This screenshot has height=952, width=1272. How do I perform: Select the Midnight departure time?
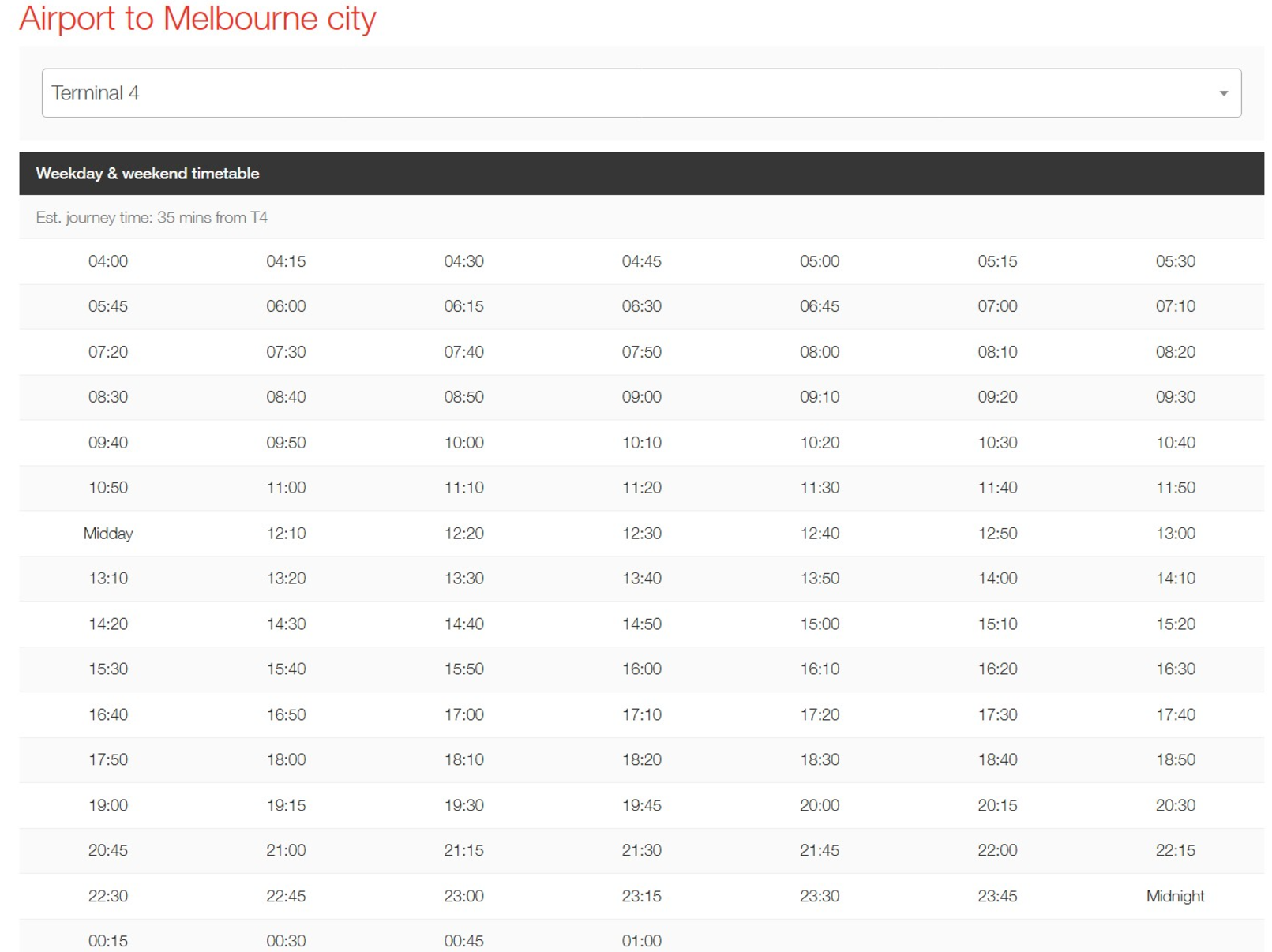coord(1174,896)
